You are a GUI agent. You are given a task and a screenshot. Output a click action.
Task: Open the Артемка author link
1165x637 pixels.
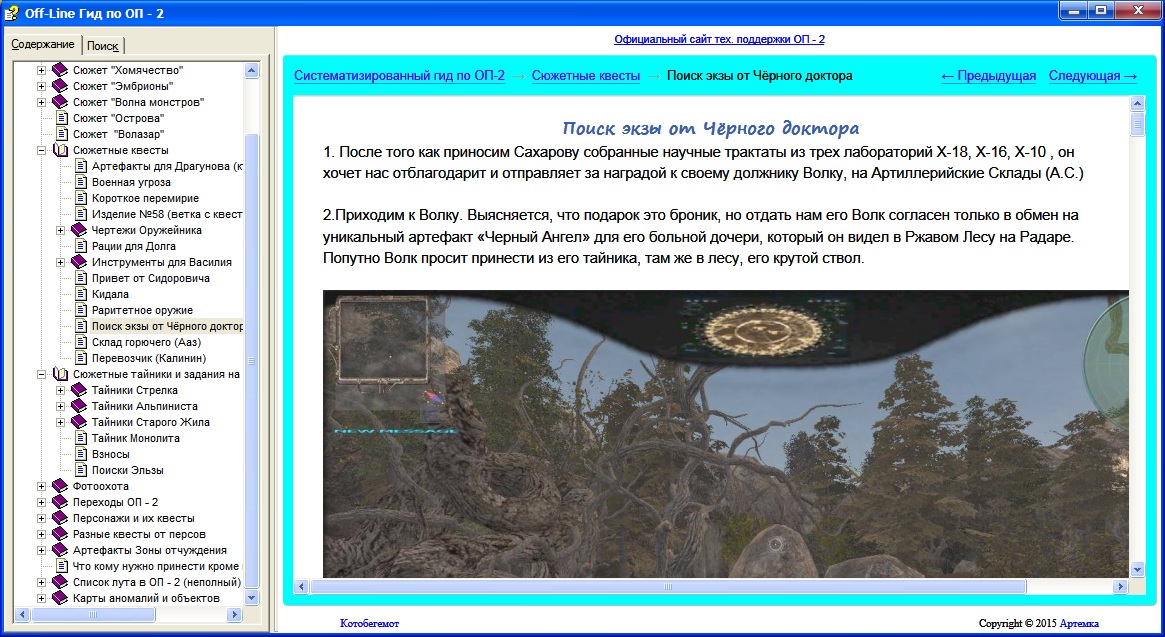point(1079,623)
